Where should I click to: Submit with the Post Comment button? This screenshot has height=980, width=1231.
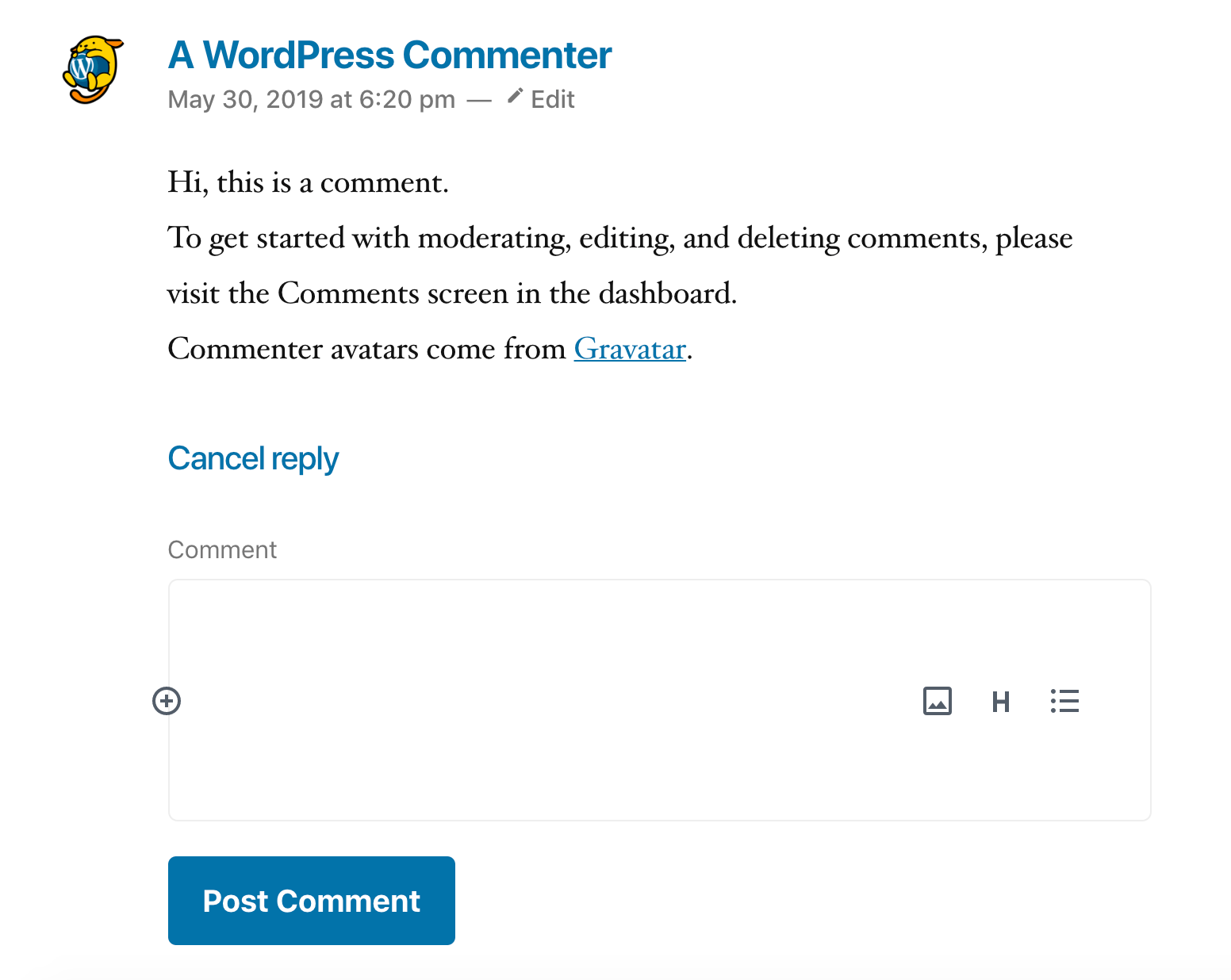point(311,901)
